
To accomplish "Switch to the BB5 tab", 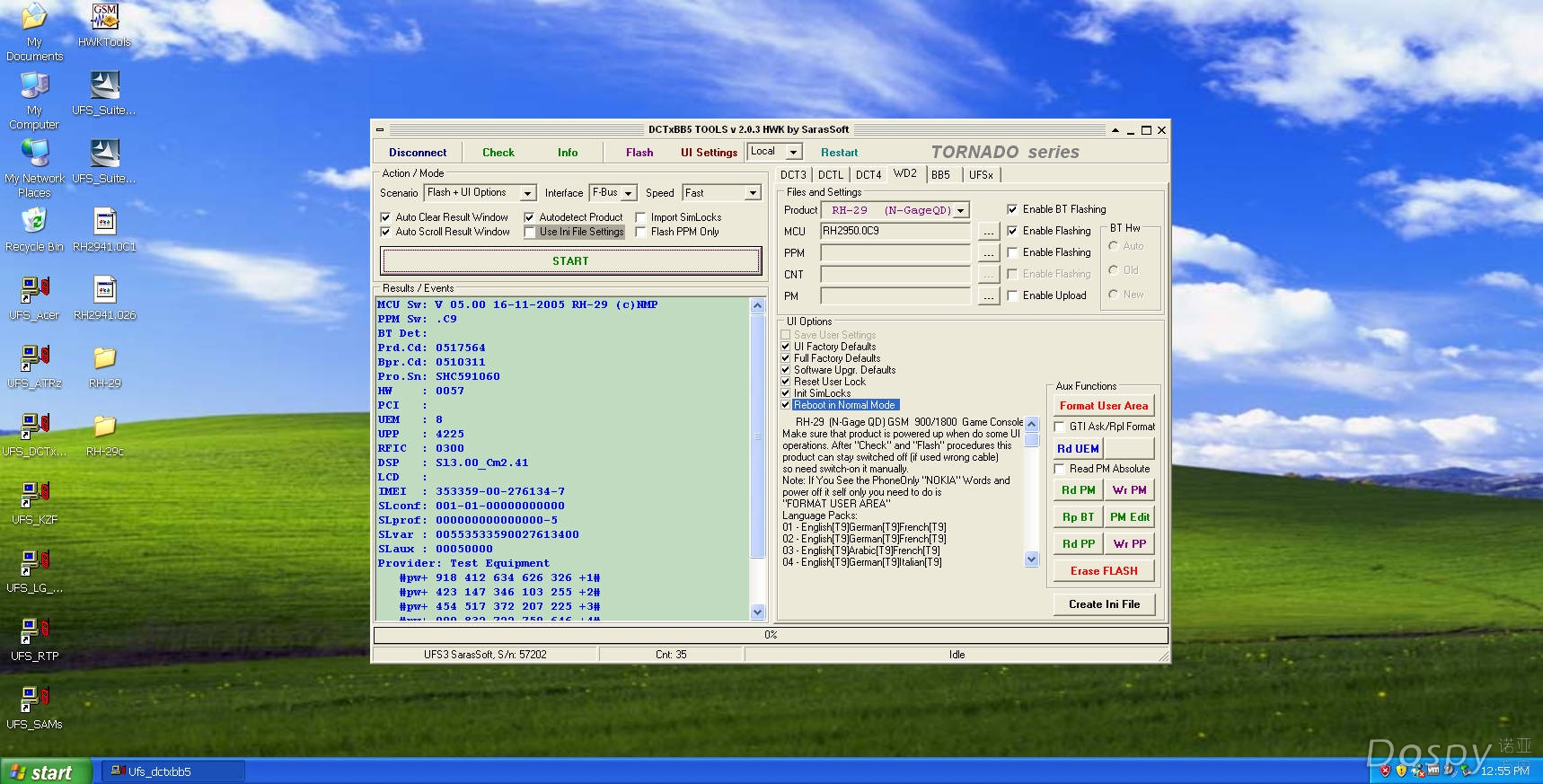I will pos(940,175).
